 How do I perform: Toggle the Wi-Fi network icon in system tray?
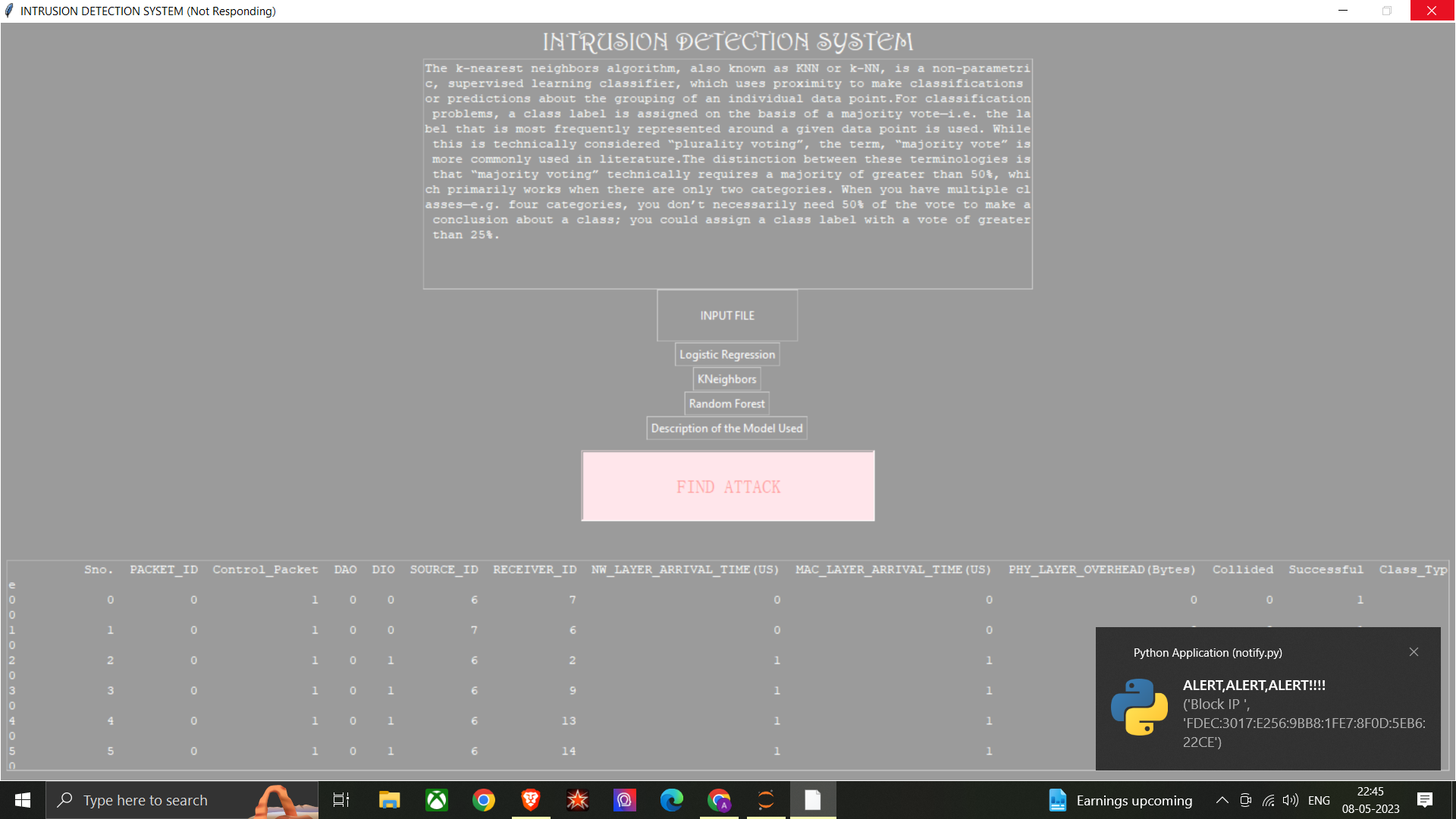(1268, 800)
